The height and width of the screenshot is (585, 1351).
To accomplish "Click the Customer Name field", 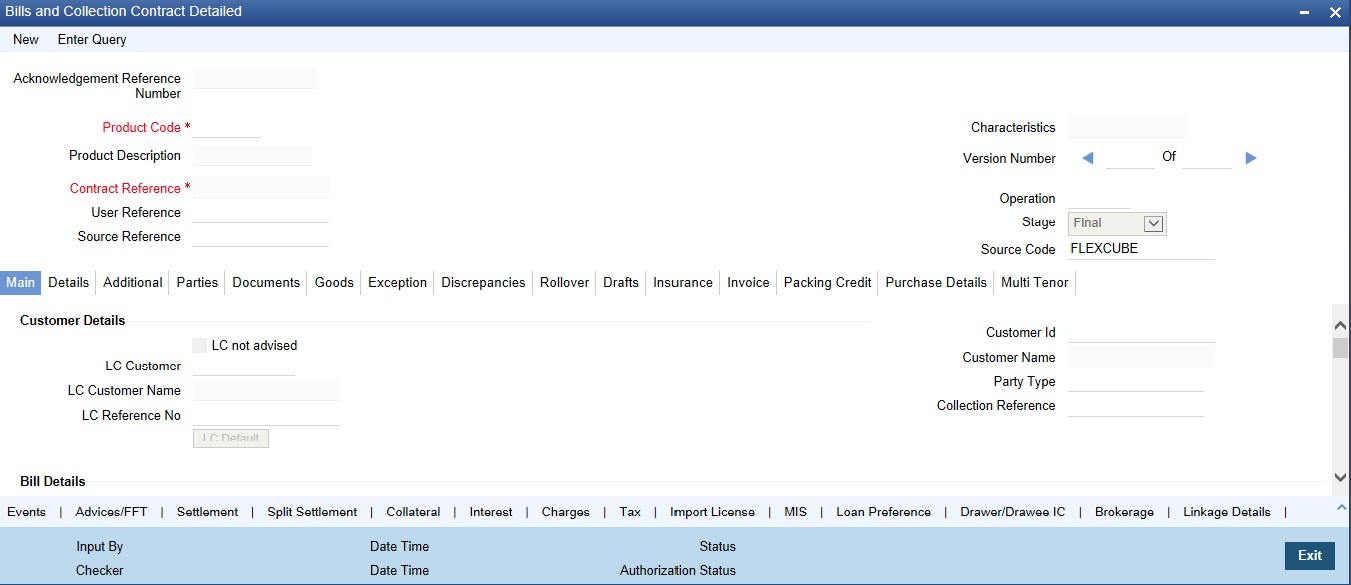I will pyautogui.click(x=1141, y=357).
